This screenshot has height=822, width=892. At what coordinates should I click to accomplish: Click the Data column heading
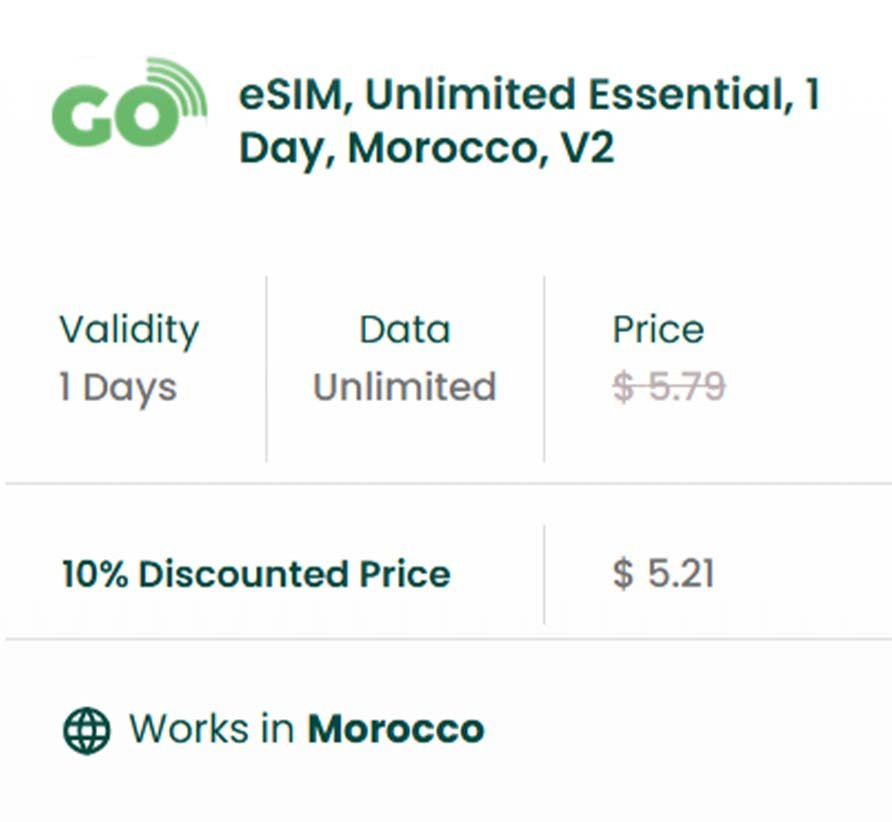tap(405, 329)
